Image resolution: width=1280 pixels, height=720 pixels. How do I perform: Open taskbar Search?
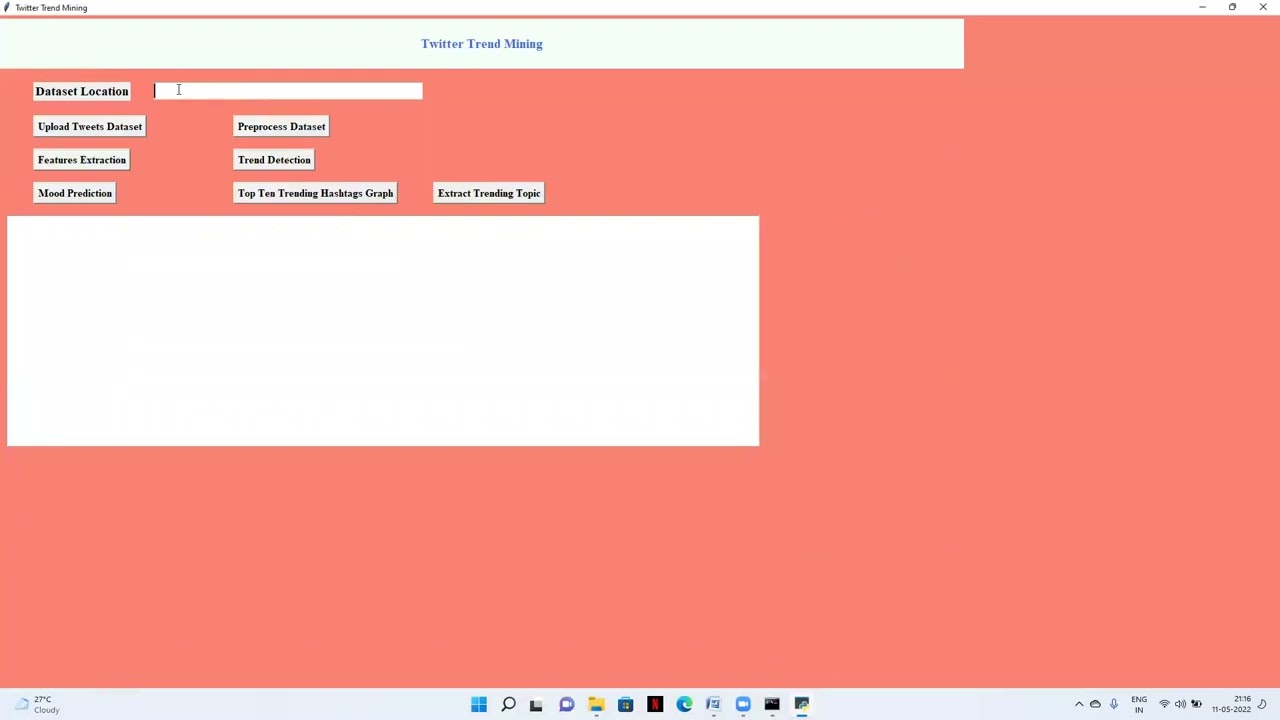click(x=508, y=704)
